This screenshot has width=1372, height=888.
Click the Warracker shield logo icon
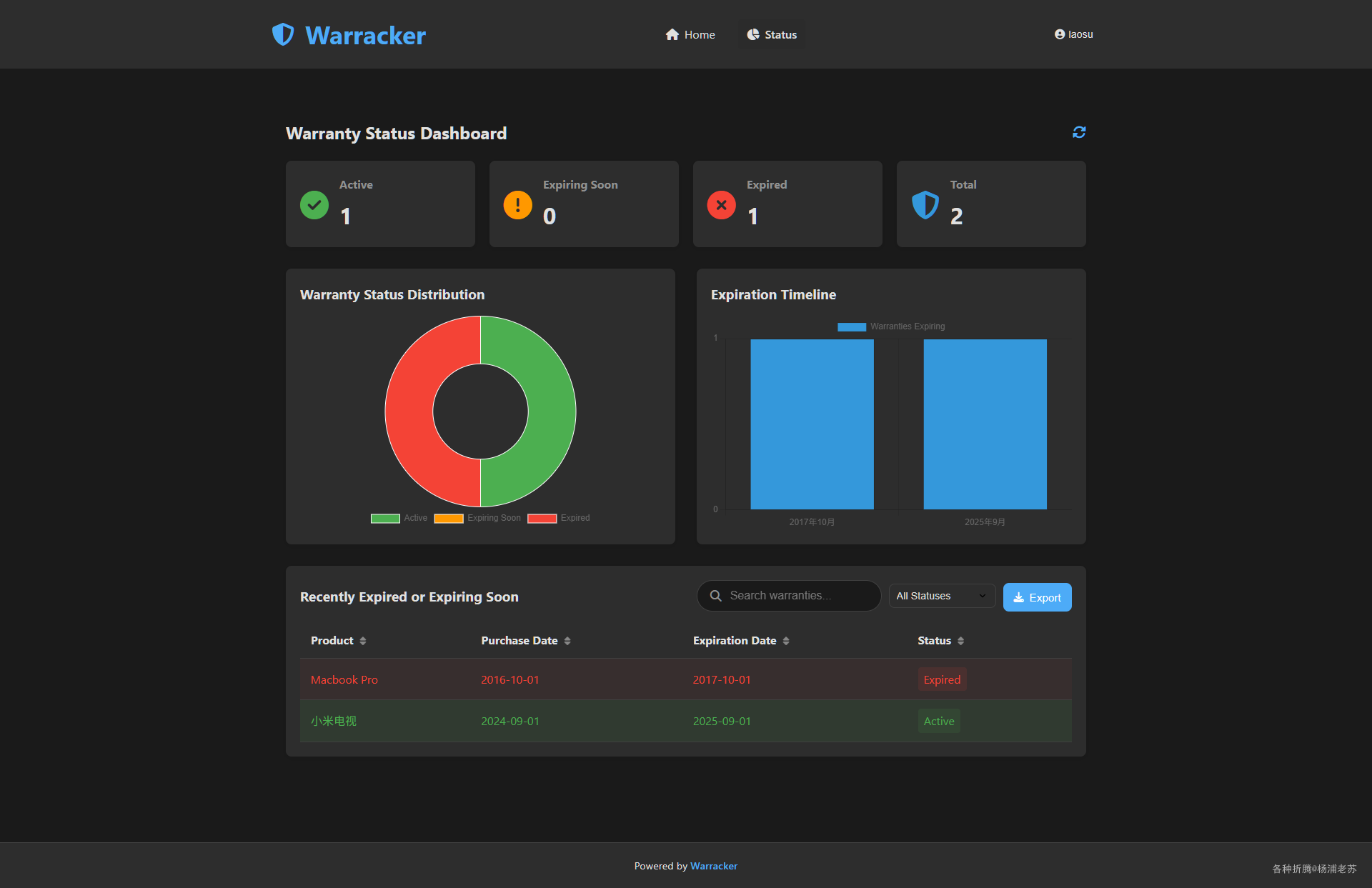(283, 34)
